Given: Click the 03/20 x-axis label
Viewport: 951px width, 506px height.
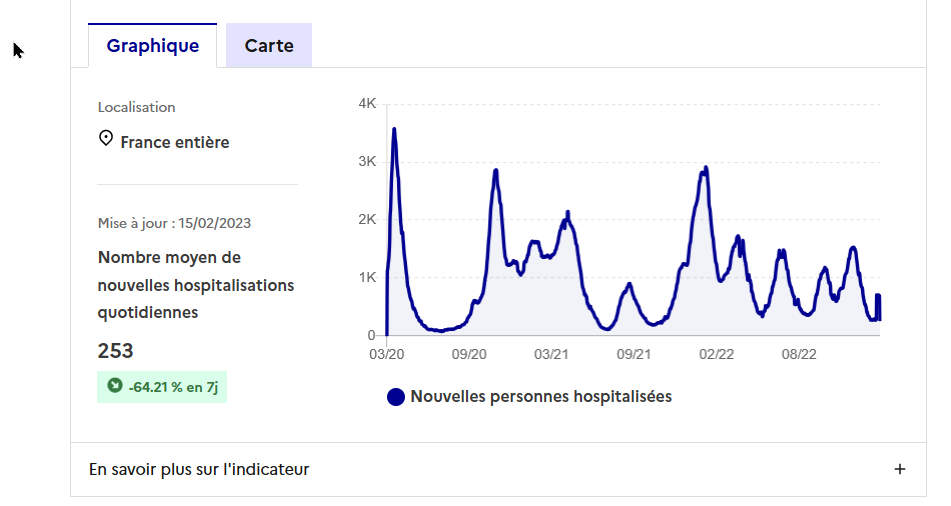Looking at the screenshot, I should coord(387,354).
